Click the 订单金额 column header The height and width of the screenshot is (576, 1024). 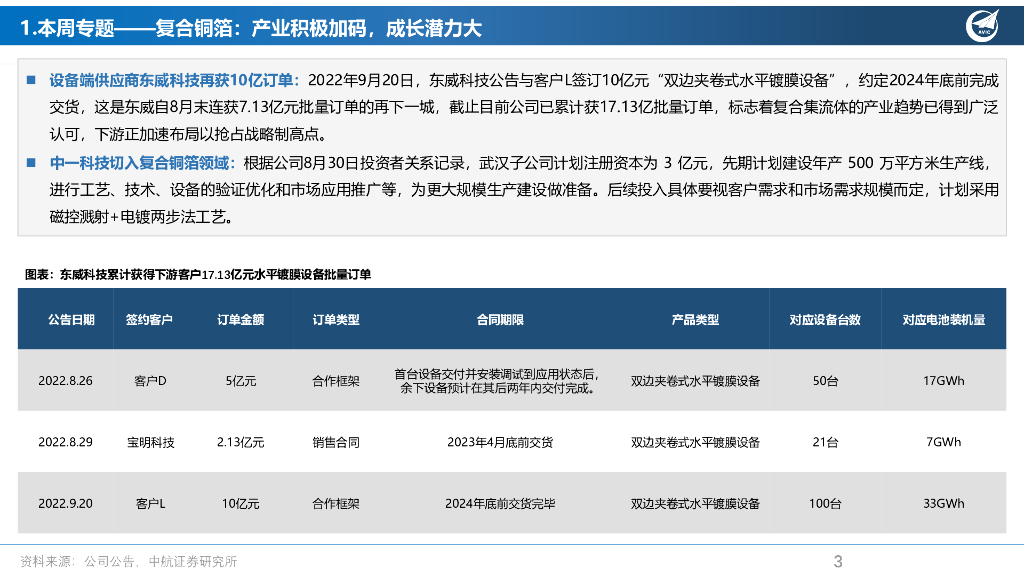pos(240,320)
